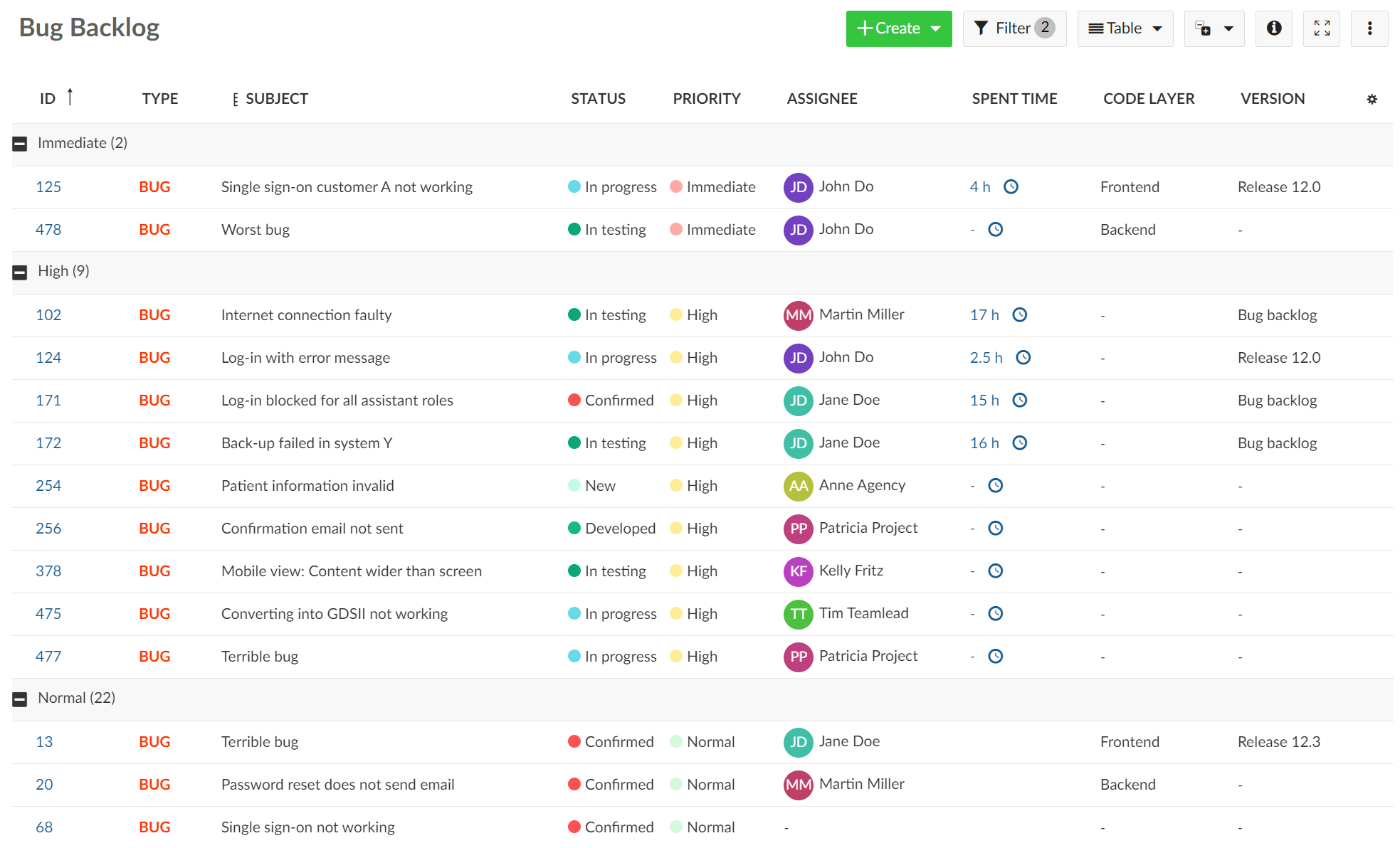Collapse the High priority group

tap(22, 271)
